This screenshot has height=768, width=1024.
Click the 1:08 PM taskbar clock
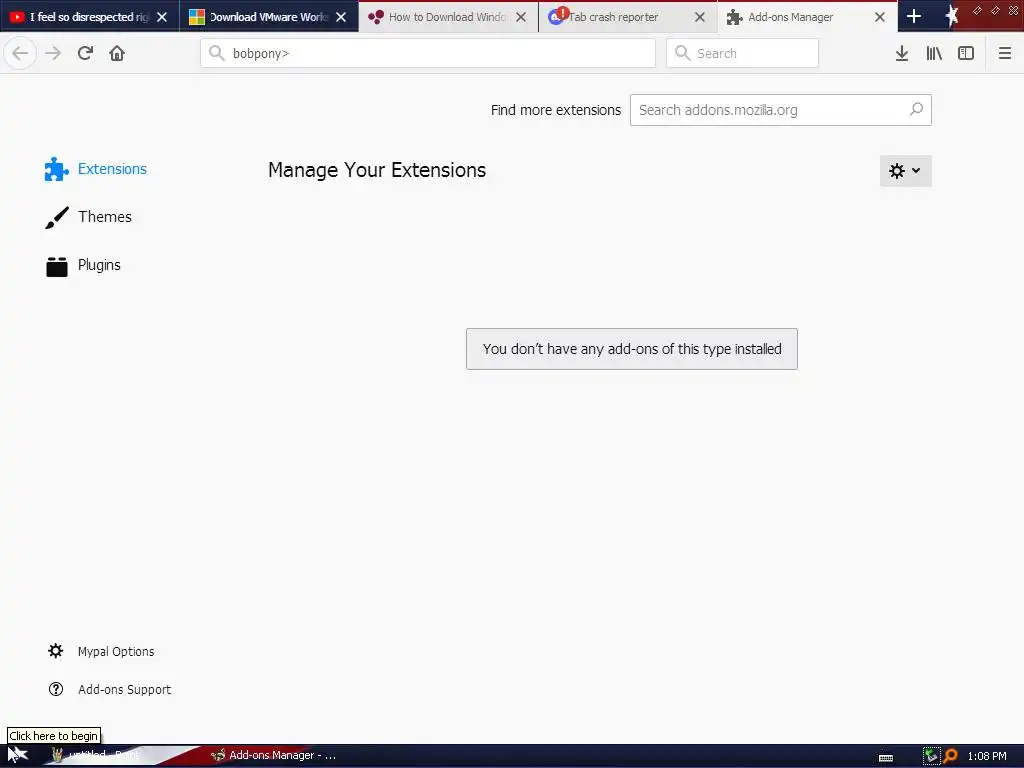[987, 756]
